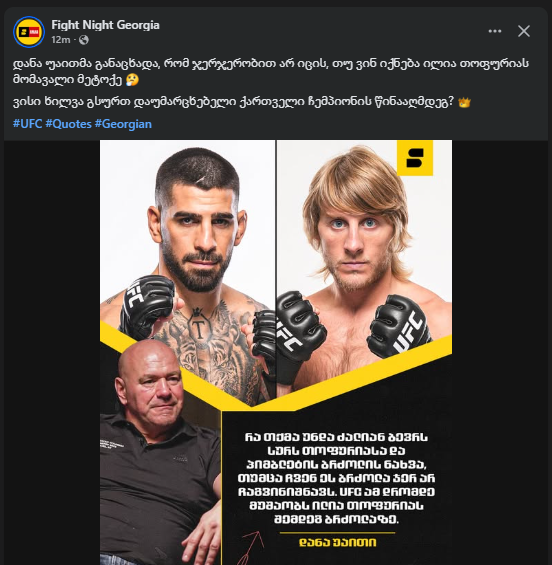
Task: Open the #Quotes hashtag
Action: click(68, 124)
